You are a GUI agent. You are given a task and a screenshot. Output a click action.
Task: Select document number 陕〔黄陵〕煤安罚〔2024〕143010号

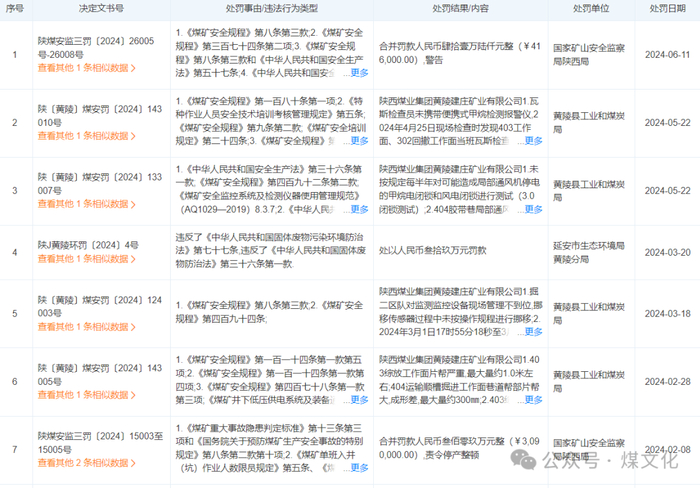100,116
